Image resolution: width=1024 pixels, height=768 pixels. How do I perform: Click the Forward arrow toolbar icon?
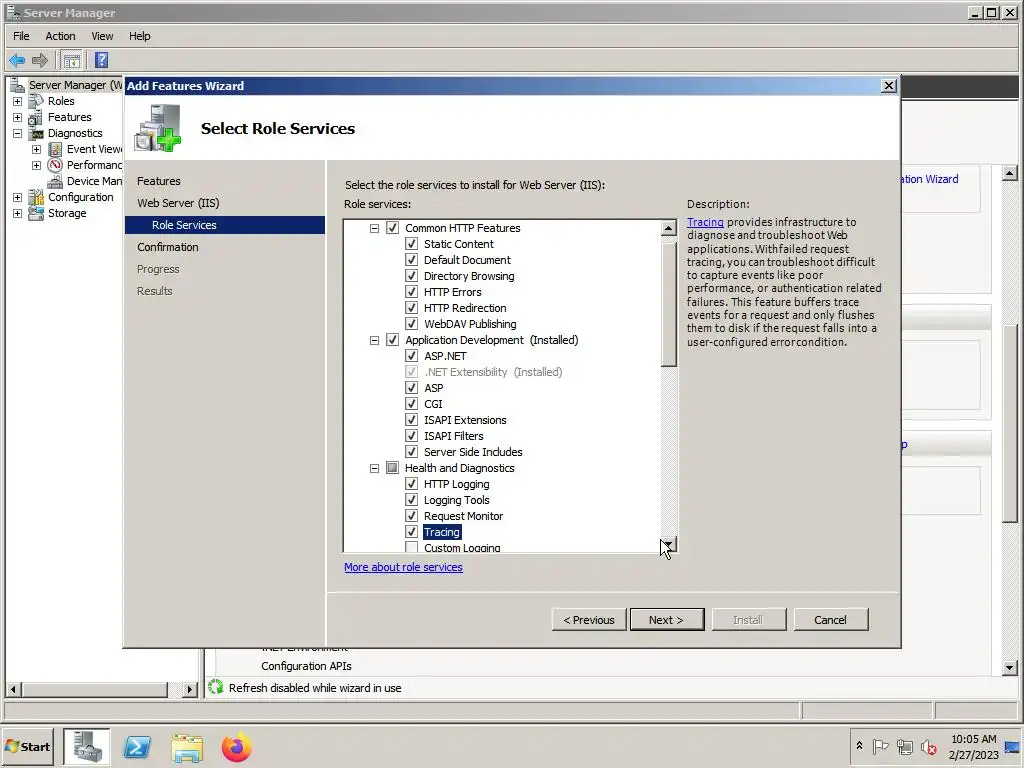click(40, 61)
